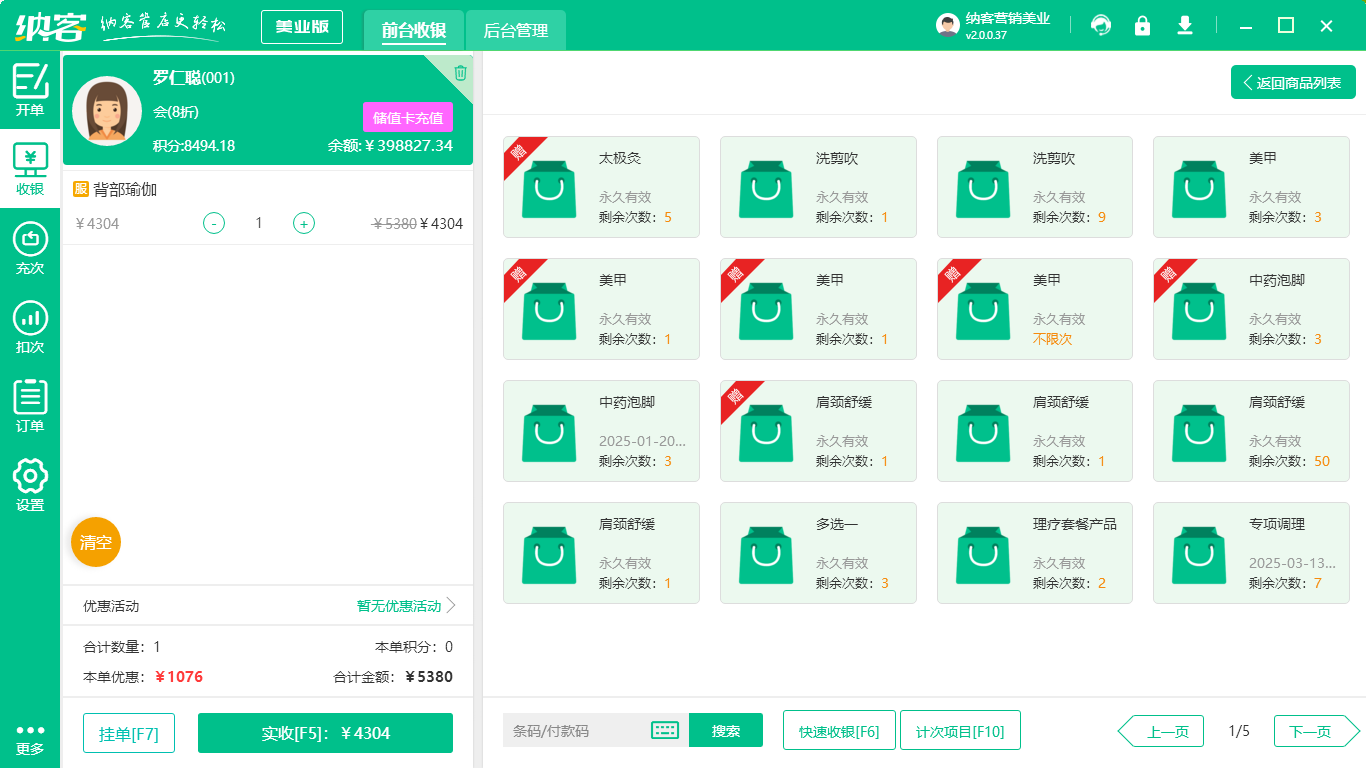Open the 订单 (orders) sidebar icon

pos(29,404)
